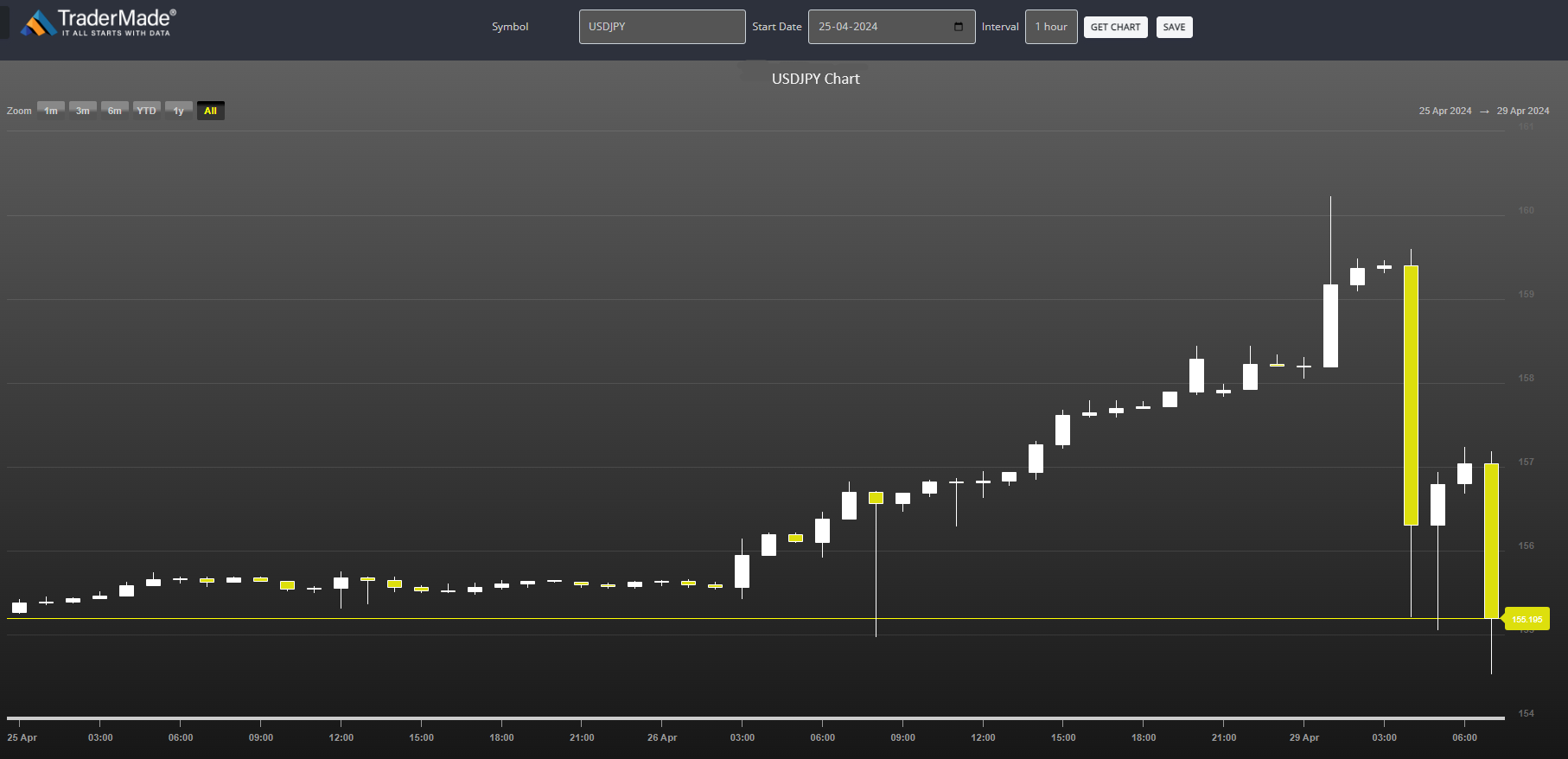
Task: Select the 3m zoom button
Action: point(83,111)
